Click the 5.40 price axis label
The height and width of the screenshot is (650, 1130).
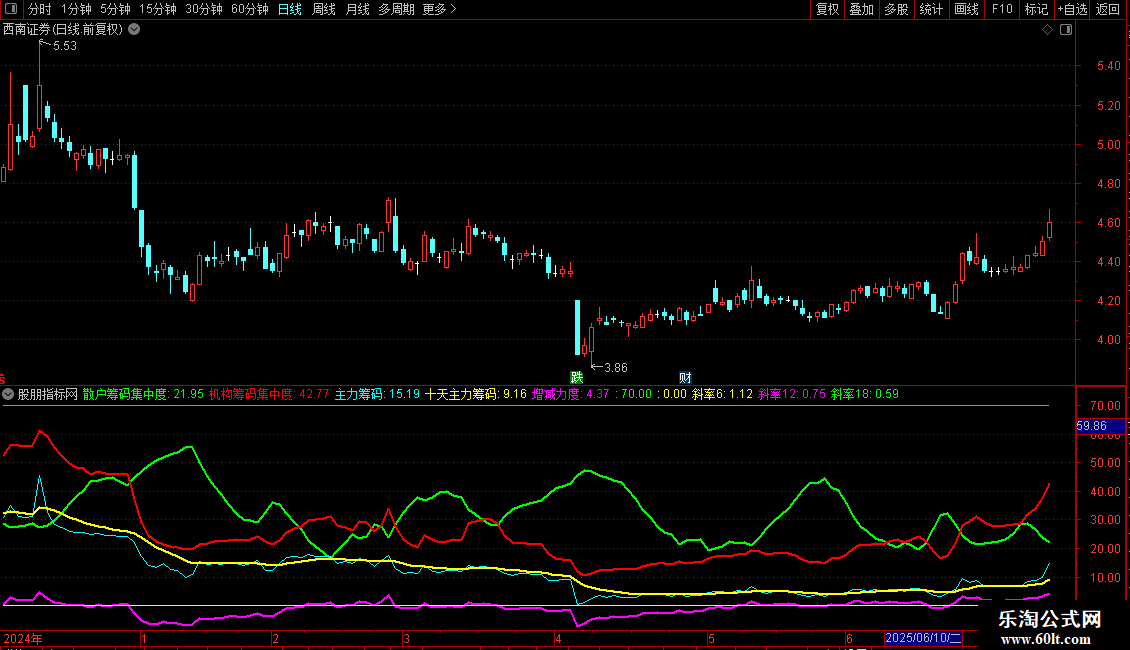[1108, 66]
